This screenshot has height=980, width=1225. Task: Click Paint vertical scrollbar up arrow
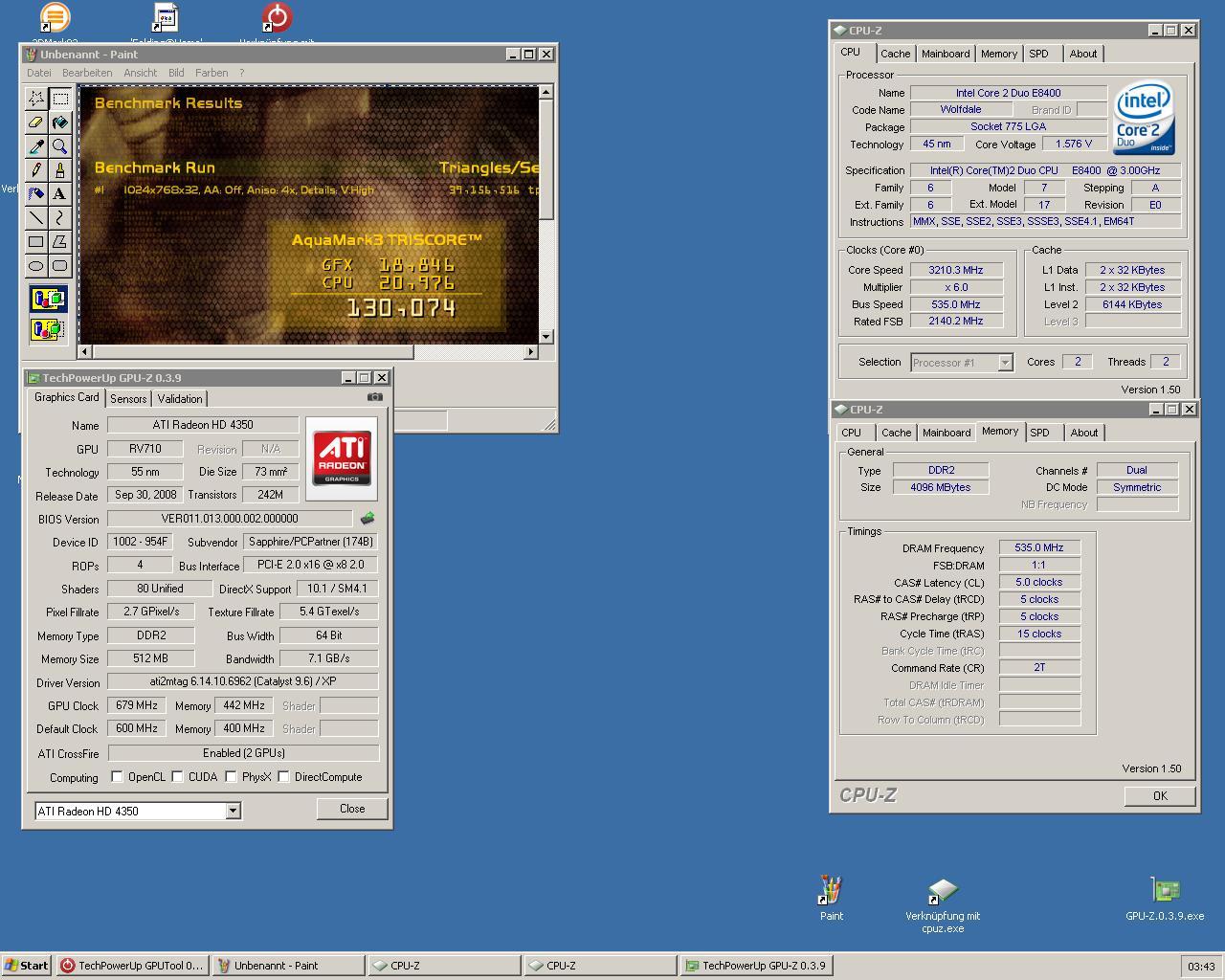(x=546, y=92)
